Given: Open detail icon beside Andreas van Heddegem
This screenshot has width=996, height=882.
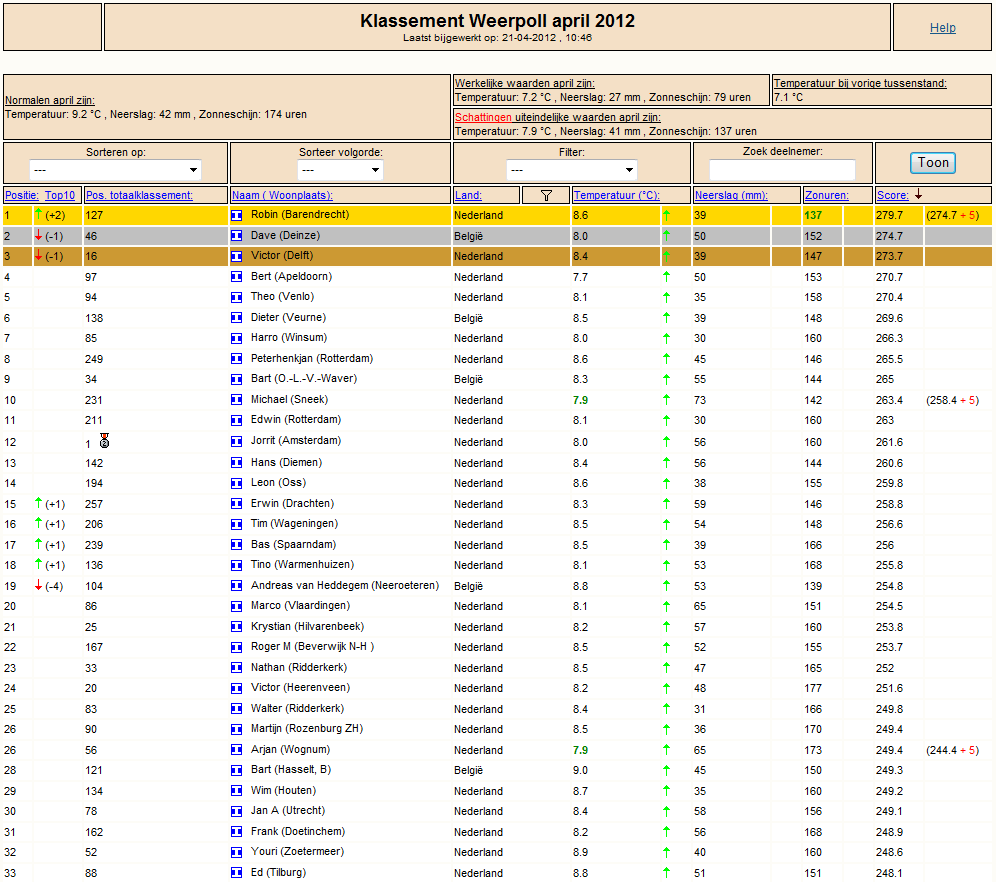Looking at the screenshot, I should click(x=236, y=585).
